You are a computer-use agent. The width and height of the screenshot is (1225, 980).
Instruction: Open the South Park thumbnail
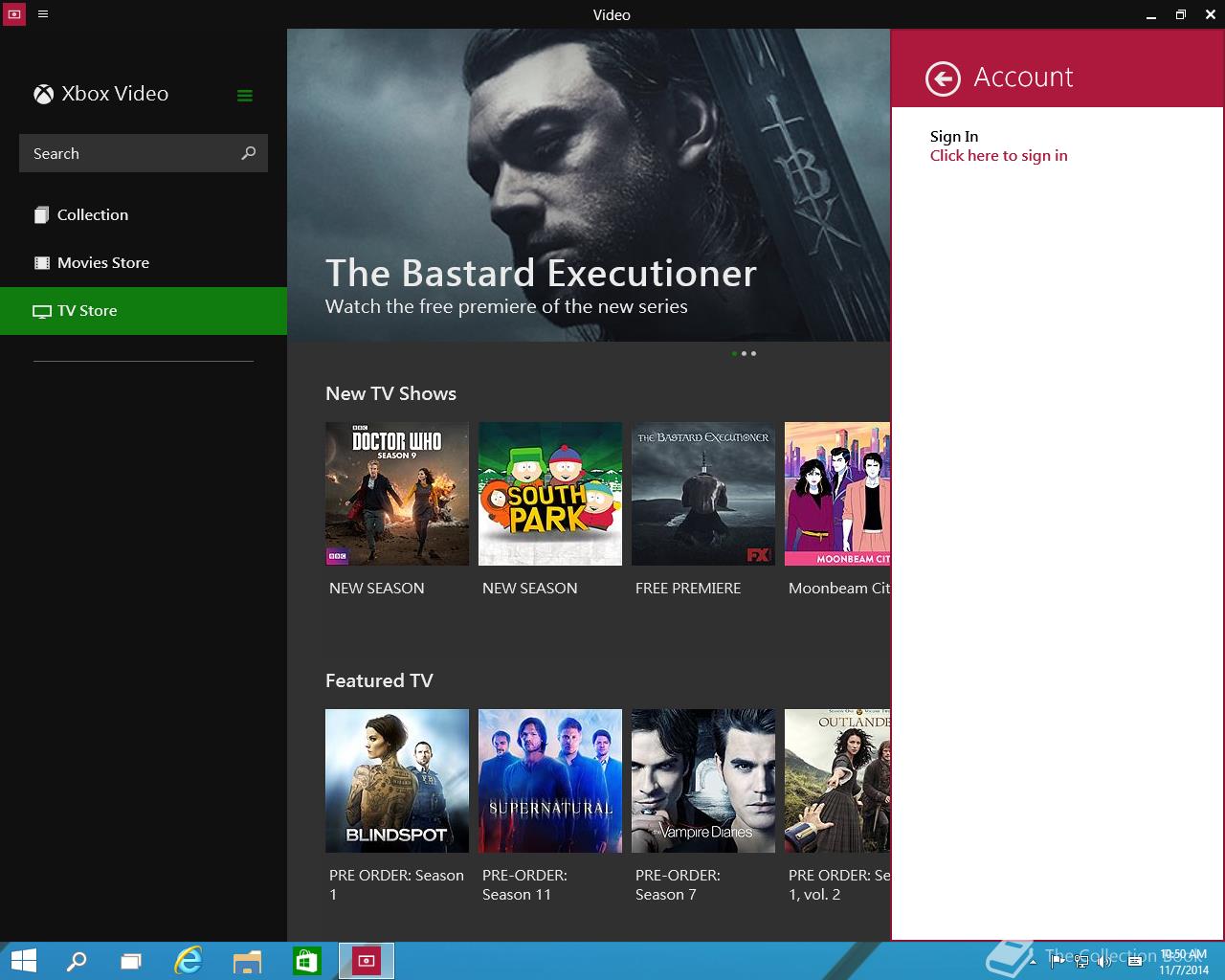550,494
